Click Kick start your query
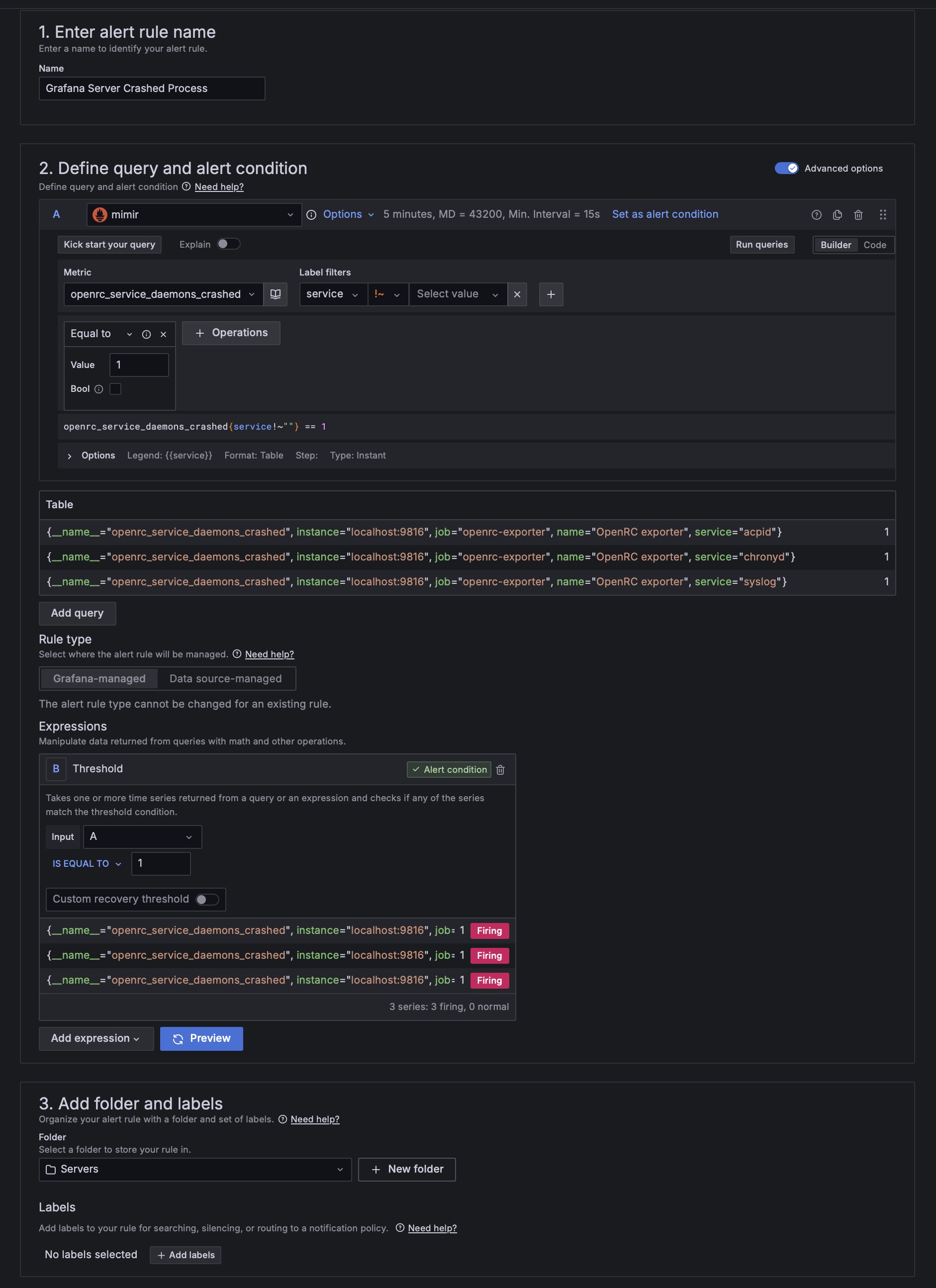Screen dimensions: 936x1288 (109, 244)
